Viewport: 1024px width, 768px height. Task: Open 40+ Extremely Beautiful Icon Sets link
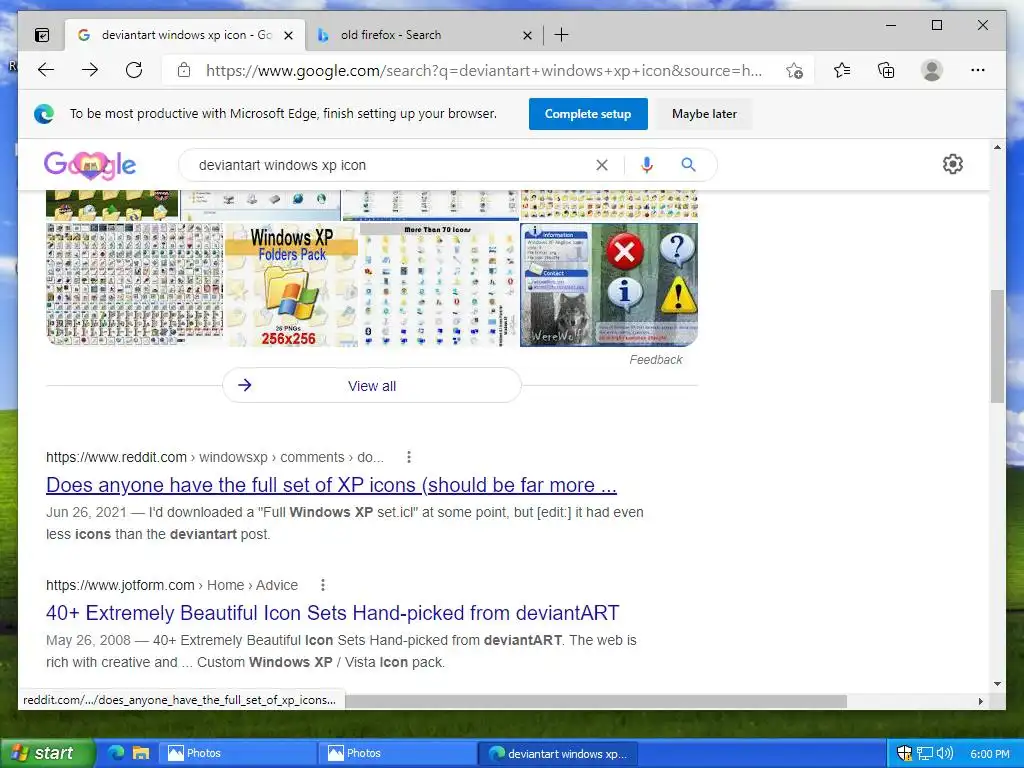pos(332,613)
